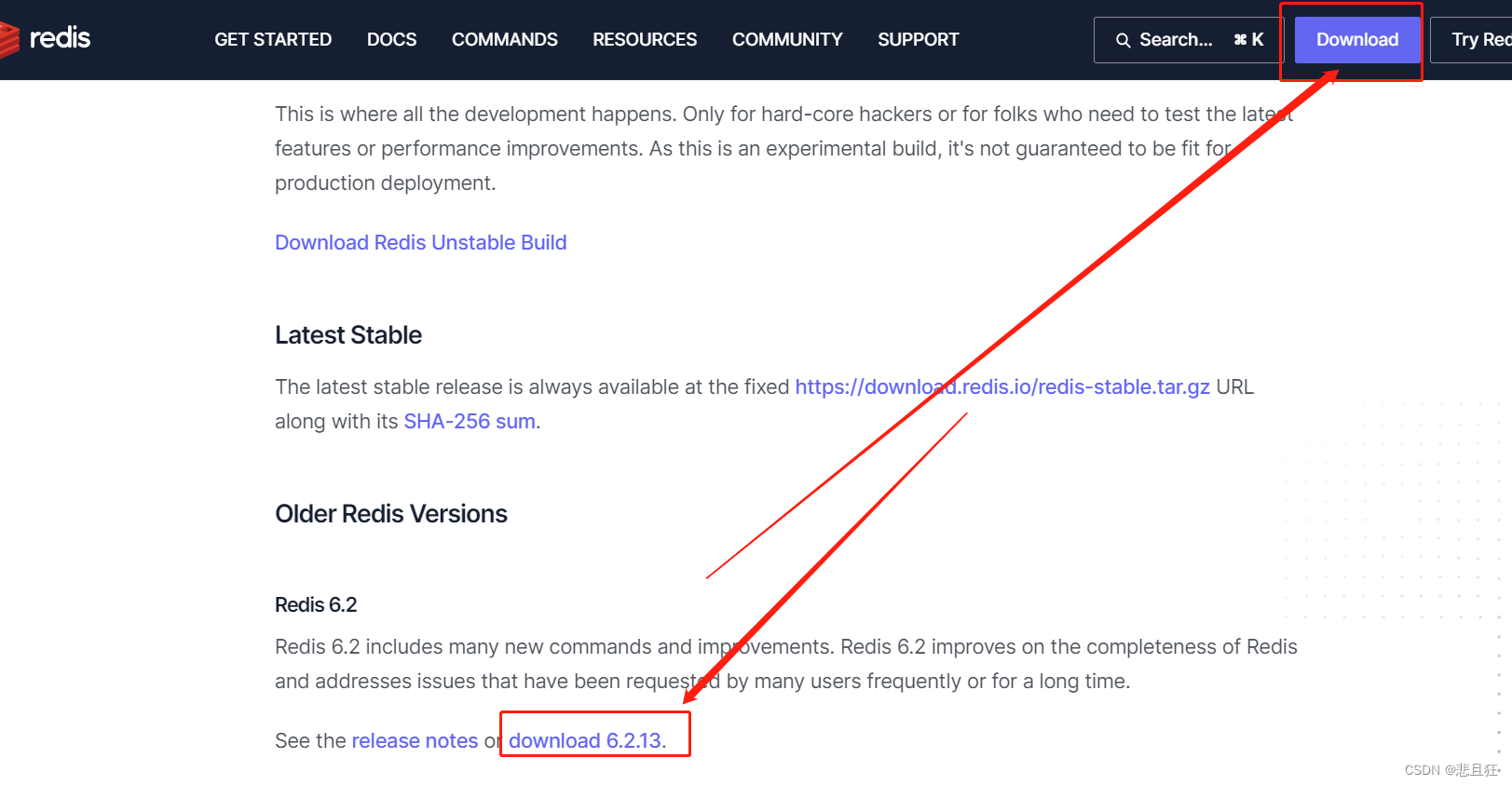Open the RESOURCES menu
The image size is (1512, 785).
coord(645,39)
